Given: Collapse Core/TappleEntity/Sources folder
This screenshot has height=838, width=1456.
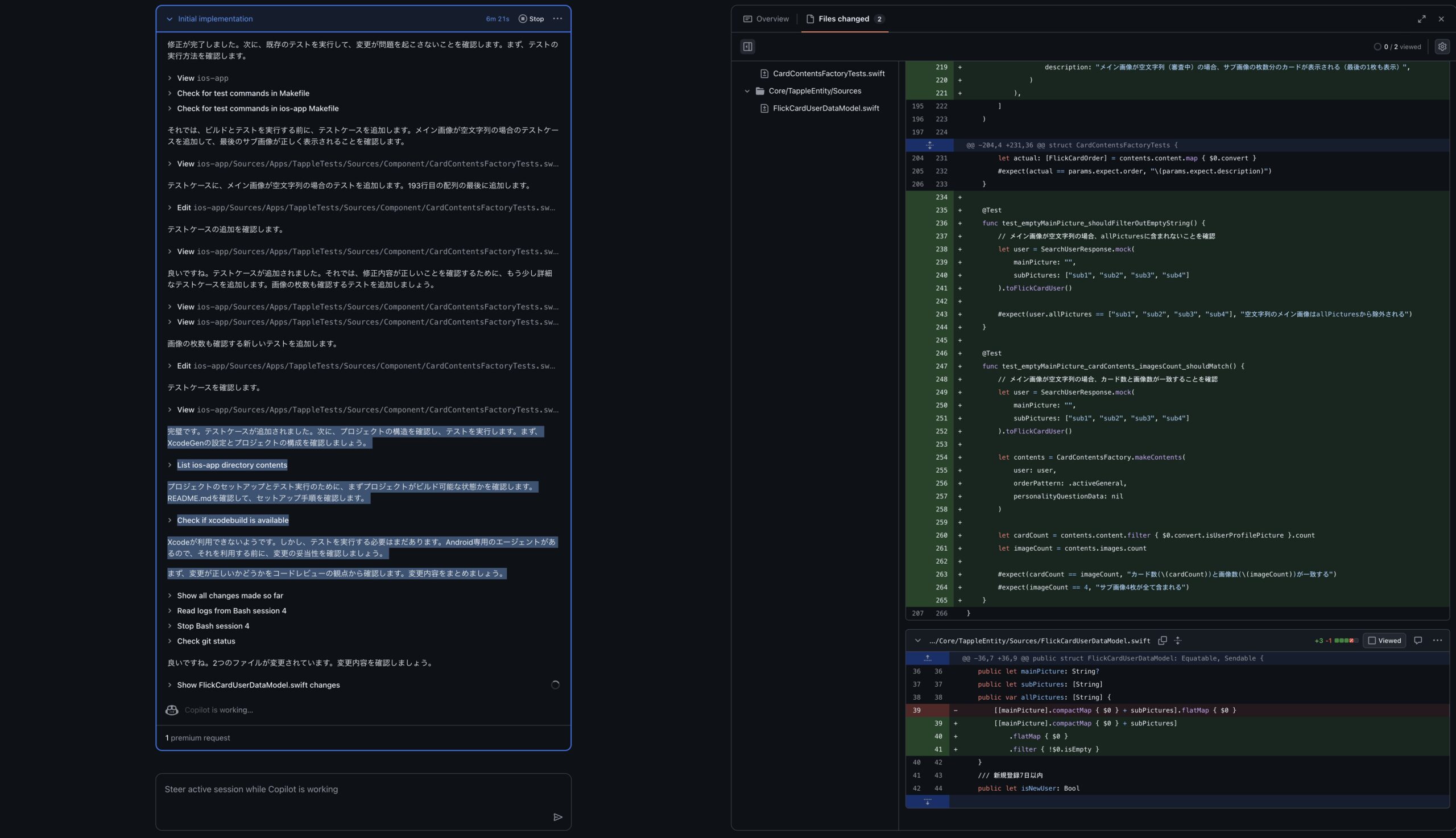Looking at the screenshot, I should 747,91.
